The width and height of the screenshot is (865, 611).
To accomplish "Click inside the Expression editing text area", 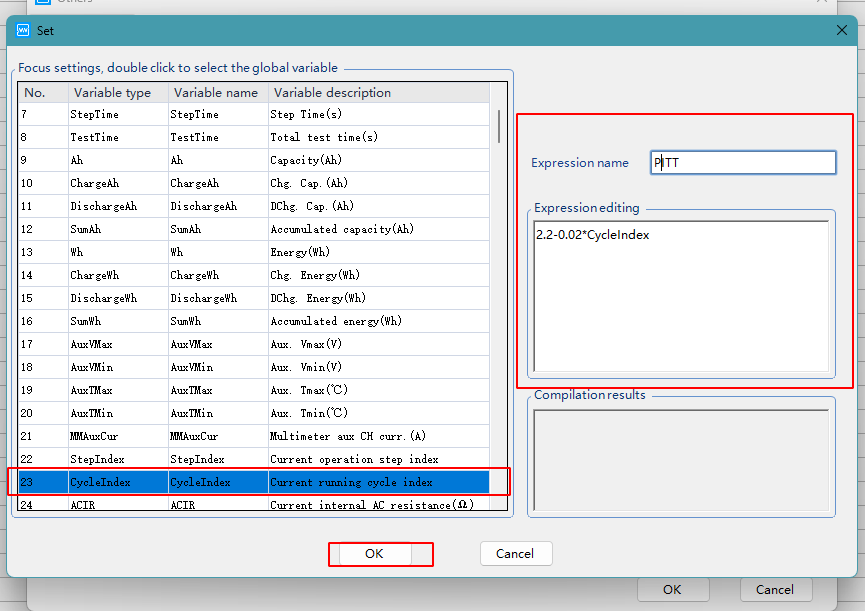I will pyautogui.click(x=681, y=295).
